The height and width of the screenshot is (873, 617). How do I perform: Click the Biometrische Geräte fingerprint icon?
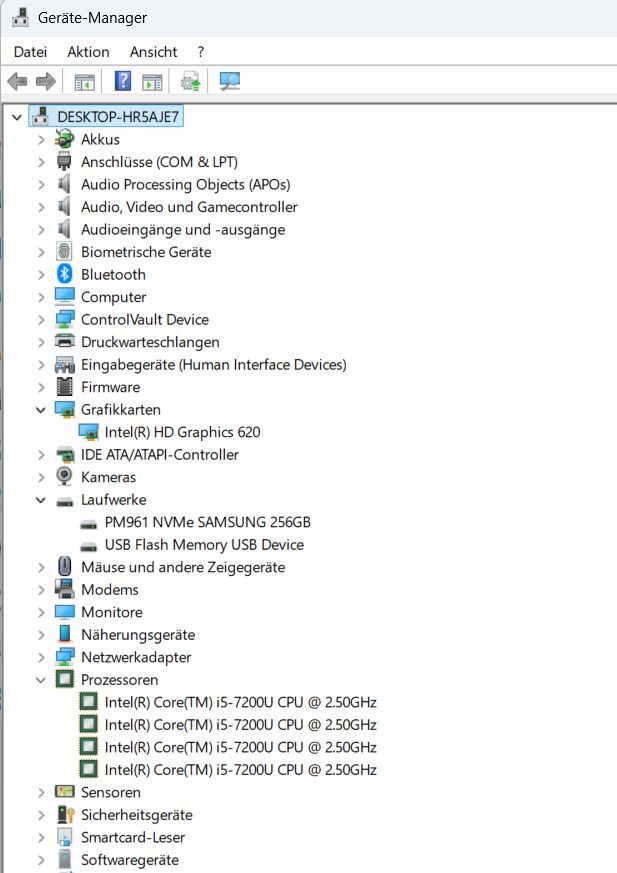pyautogui.click(x=65, y=252)
